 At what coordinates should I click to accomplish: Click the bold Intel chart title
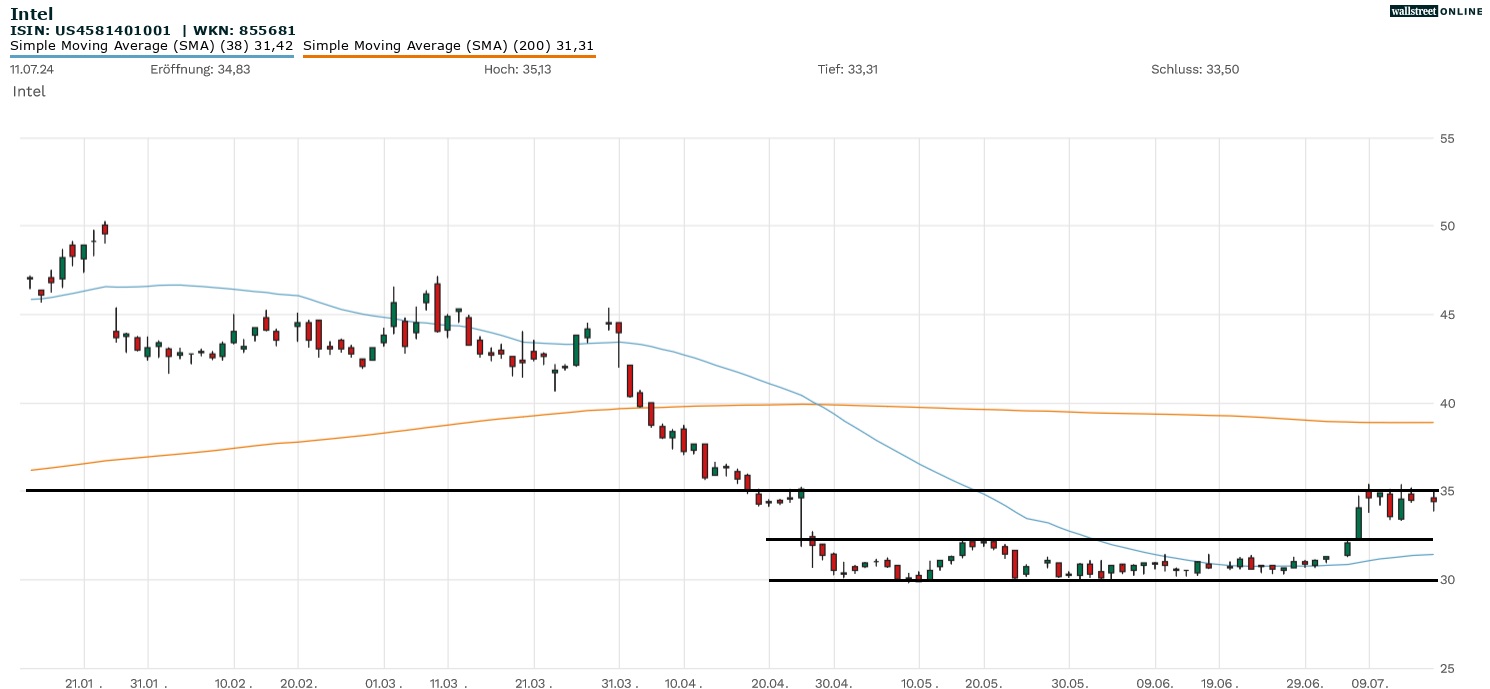31,14
